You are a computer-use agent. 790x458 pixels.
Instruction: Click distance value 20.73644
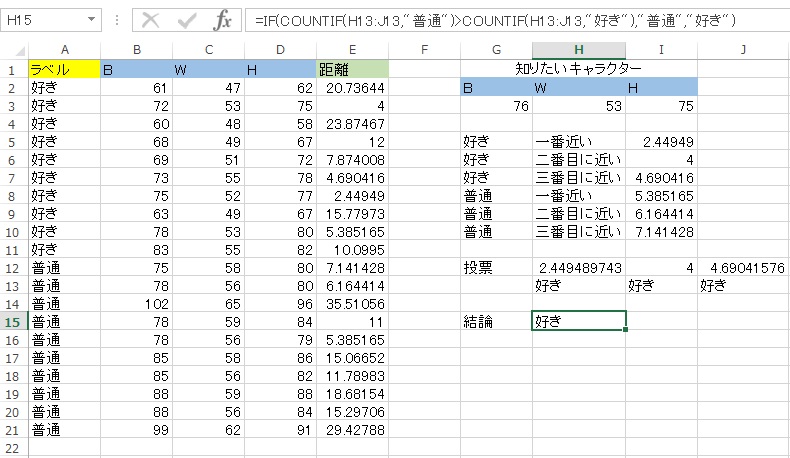pyautogui.click(x=352, y=88)
